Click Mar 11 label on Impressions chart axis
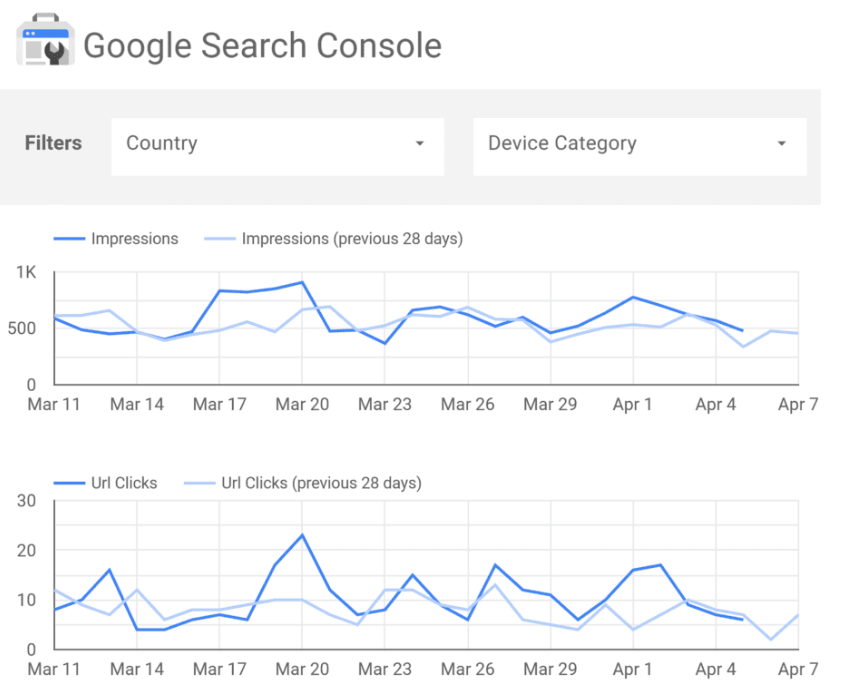The image size is (846, 699). click(54, 405)
